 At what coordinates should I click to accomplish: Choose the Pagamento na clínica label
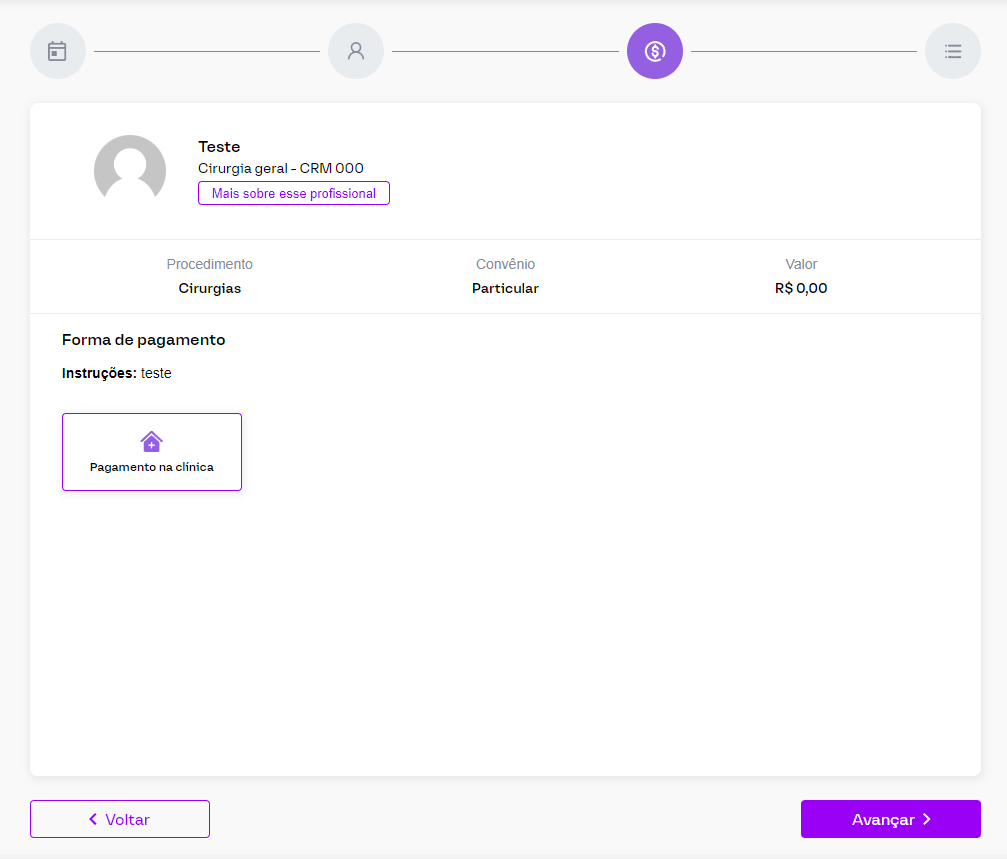point(152,467)
